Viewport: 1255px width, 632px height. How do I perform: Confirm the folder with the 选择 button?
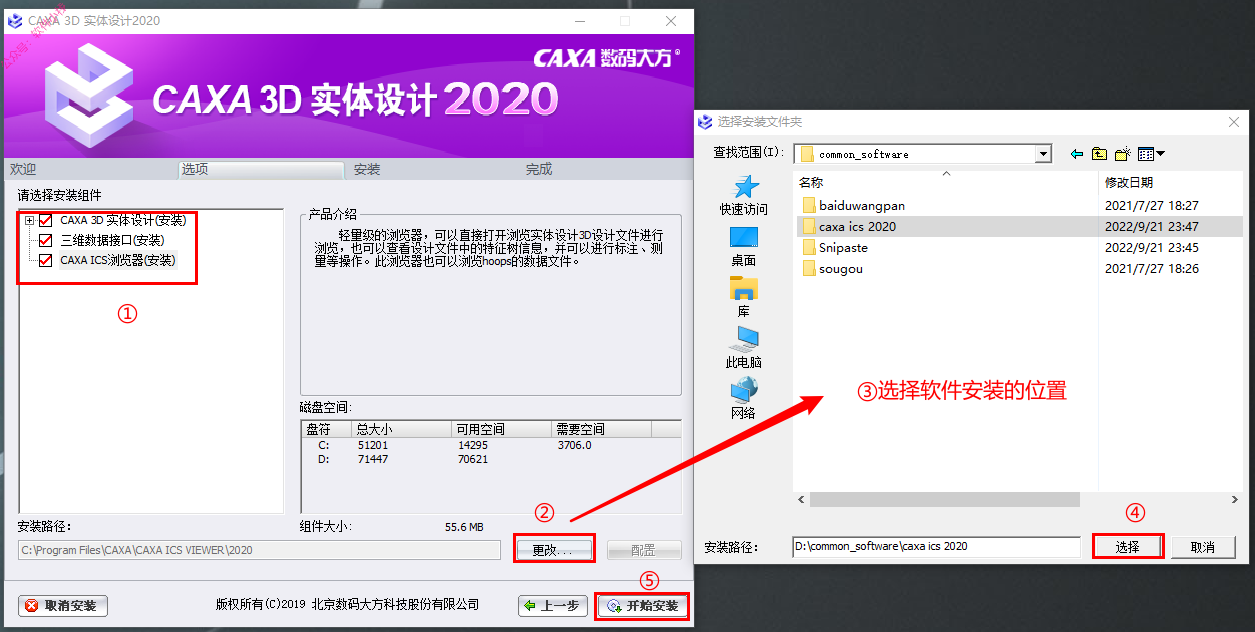(1127, 547)
